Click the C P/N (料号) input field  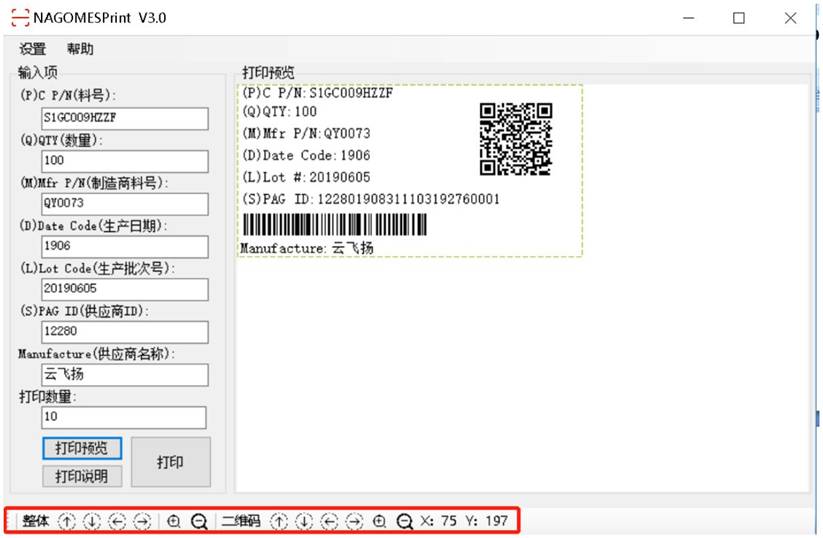coord(124,118)
